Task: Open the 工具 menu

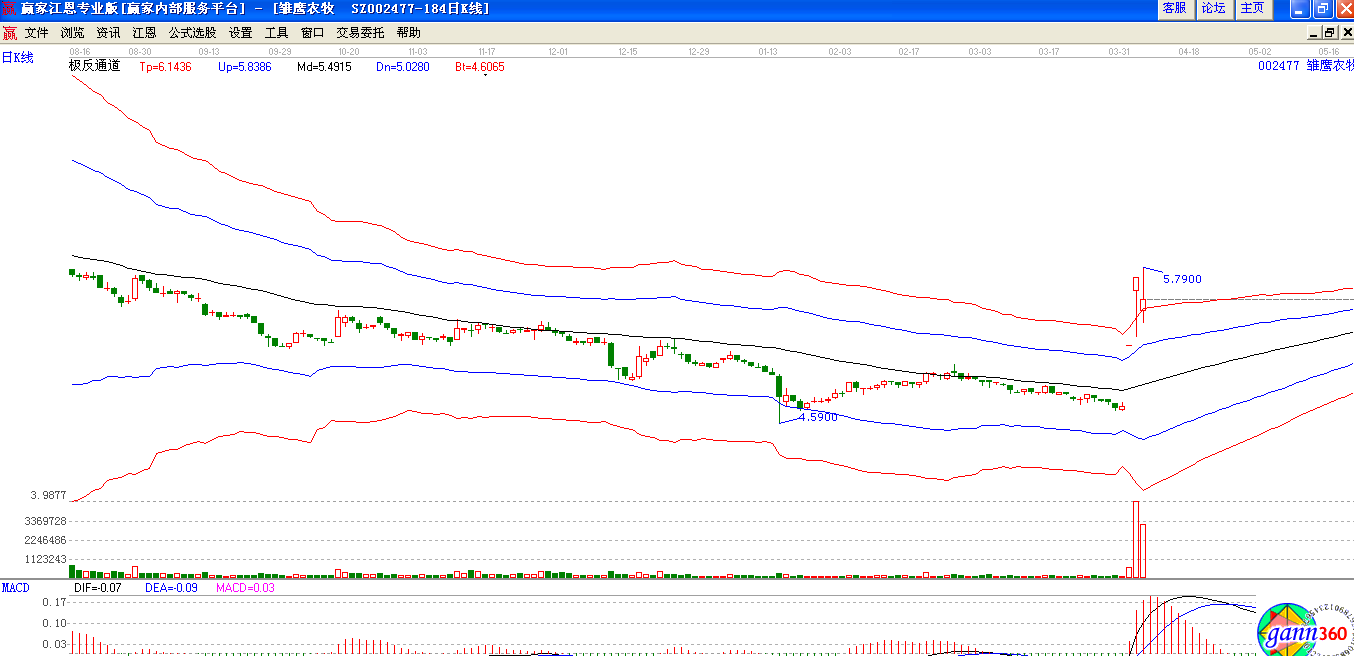Action: click(x=276, y=33)
